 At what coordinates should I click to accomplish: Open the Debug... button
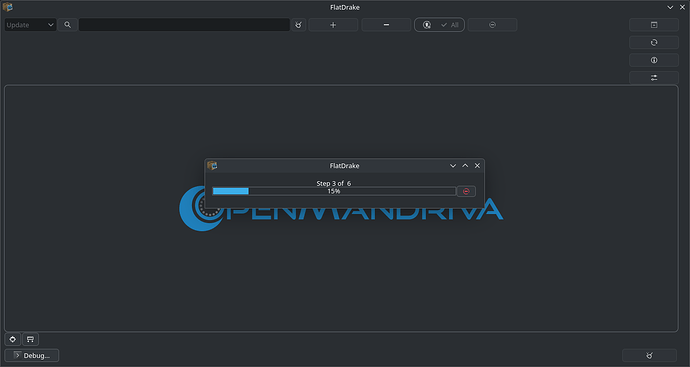32,355
